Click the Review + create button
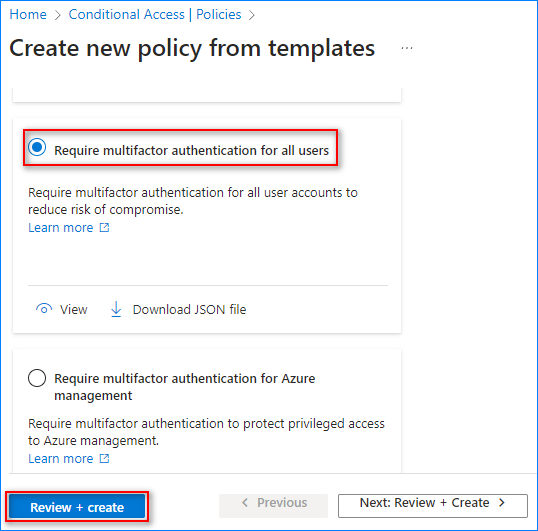 point(77,507)
